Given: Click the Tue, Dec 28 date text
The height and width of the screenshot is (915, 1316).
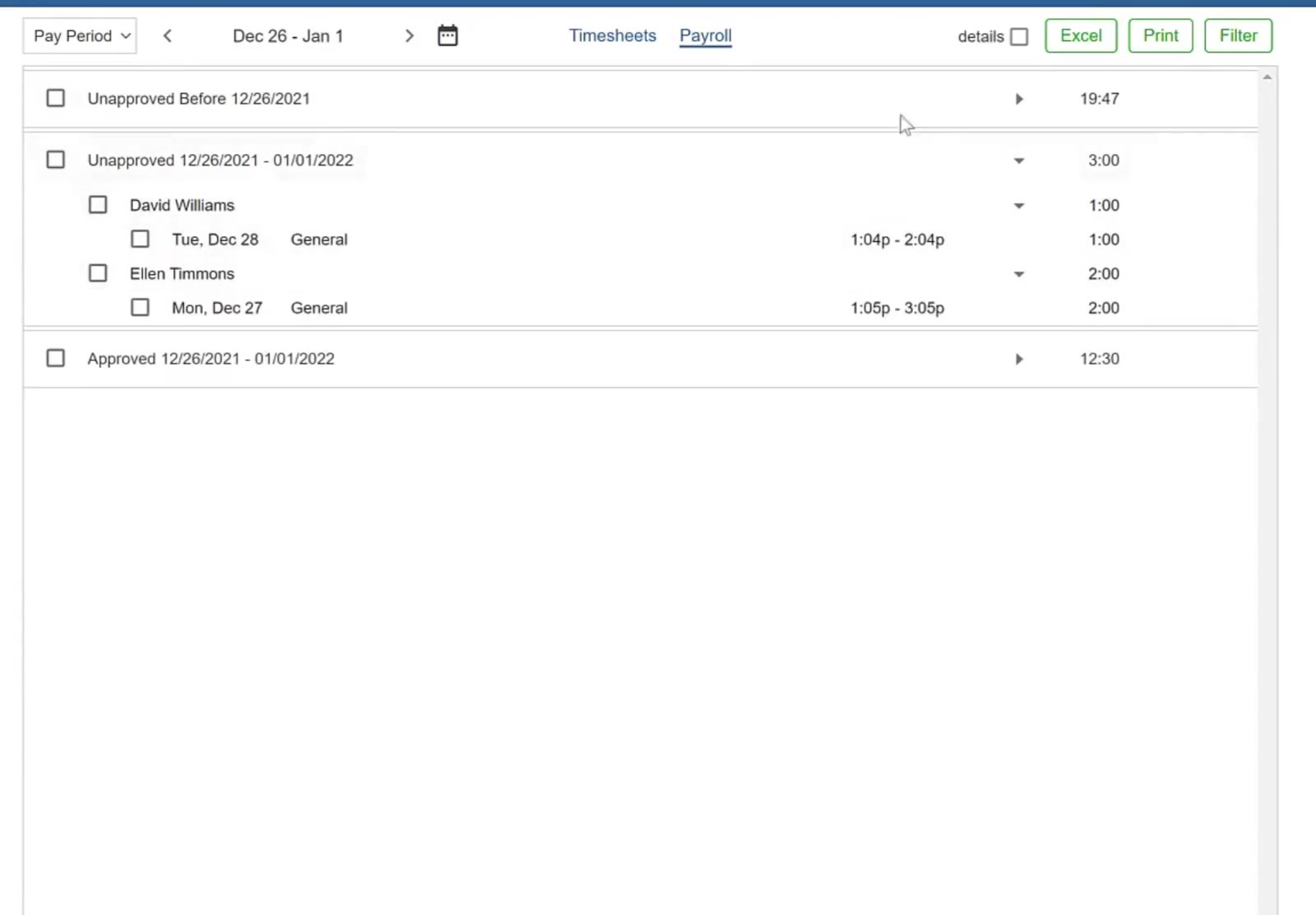Looking at the screenshot, I should coord(215,239).
